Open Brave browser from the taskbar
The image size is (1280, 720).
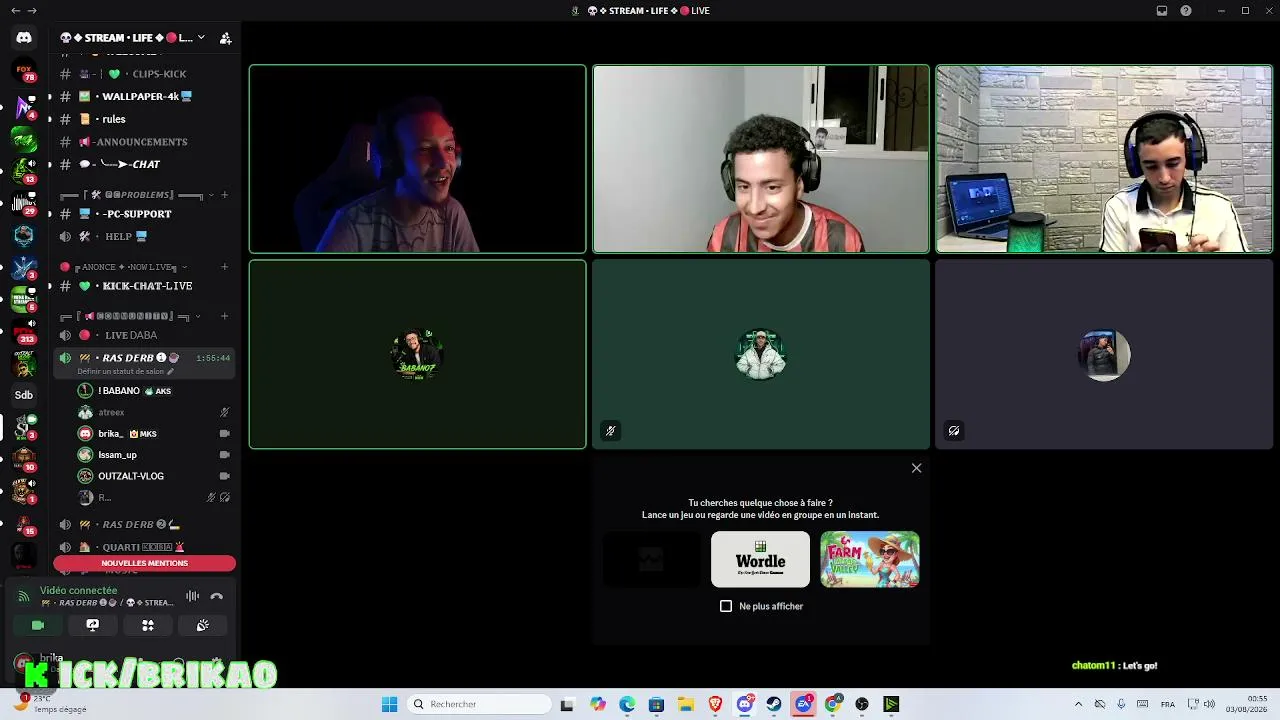coord(715,704)
